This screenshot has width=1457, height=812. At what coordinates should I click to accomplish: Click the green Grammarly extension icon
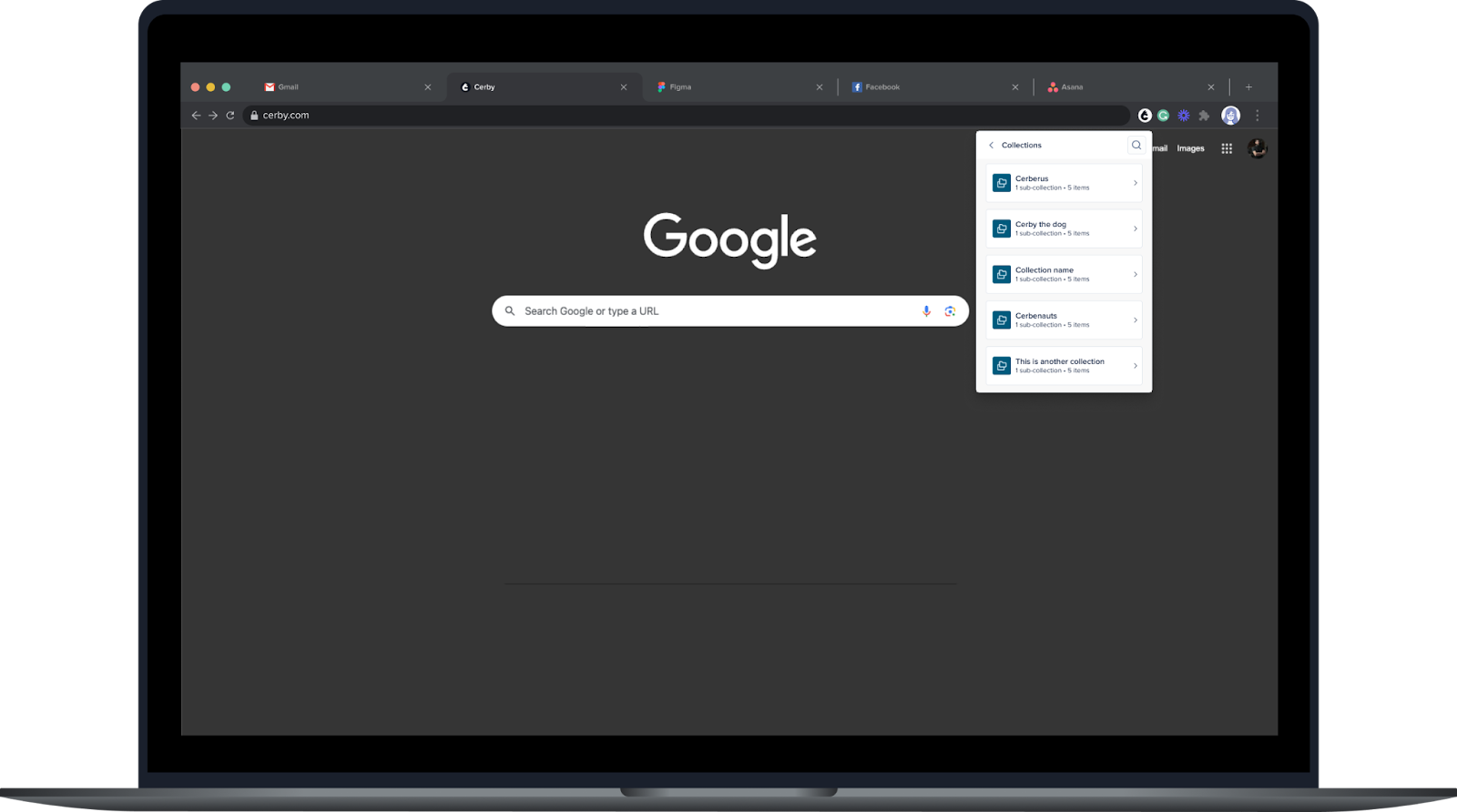[1164, 116]
